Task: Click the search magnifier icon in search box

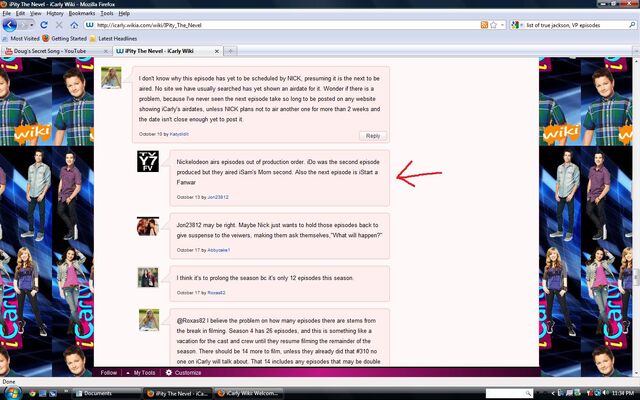Action: tap(632, 25)
